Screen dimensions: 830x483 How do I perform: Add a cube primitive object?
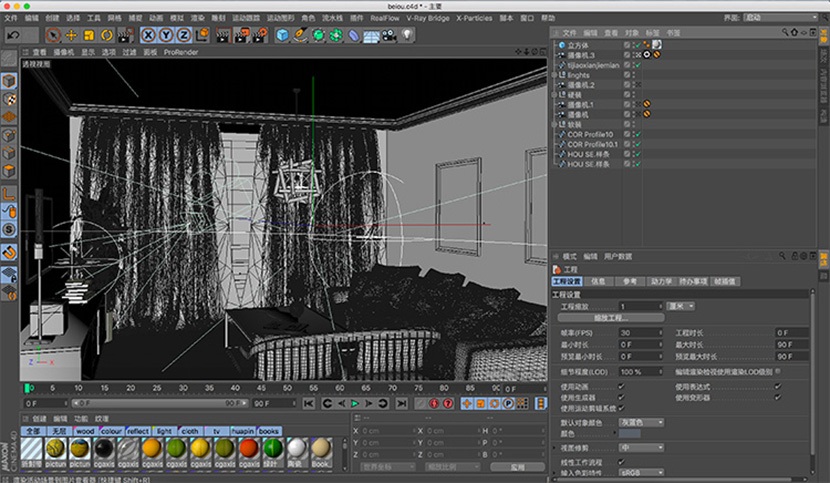click(283, 36)
